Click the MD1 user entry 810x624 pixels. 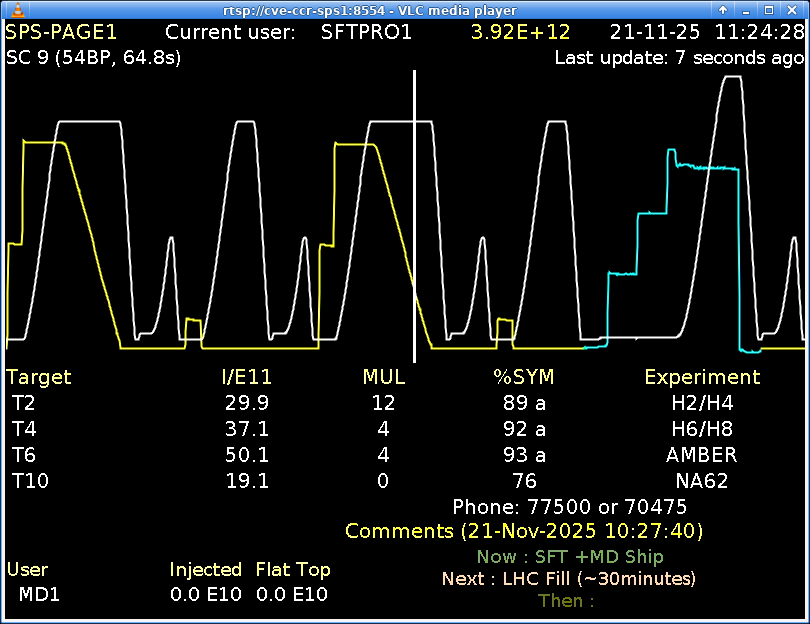(39, 594)
